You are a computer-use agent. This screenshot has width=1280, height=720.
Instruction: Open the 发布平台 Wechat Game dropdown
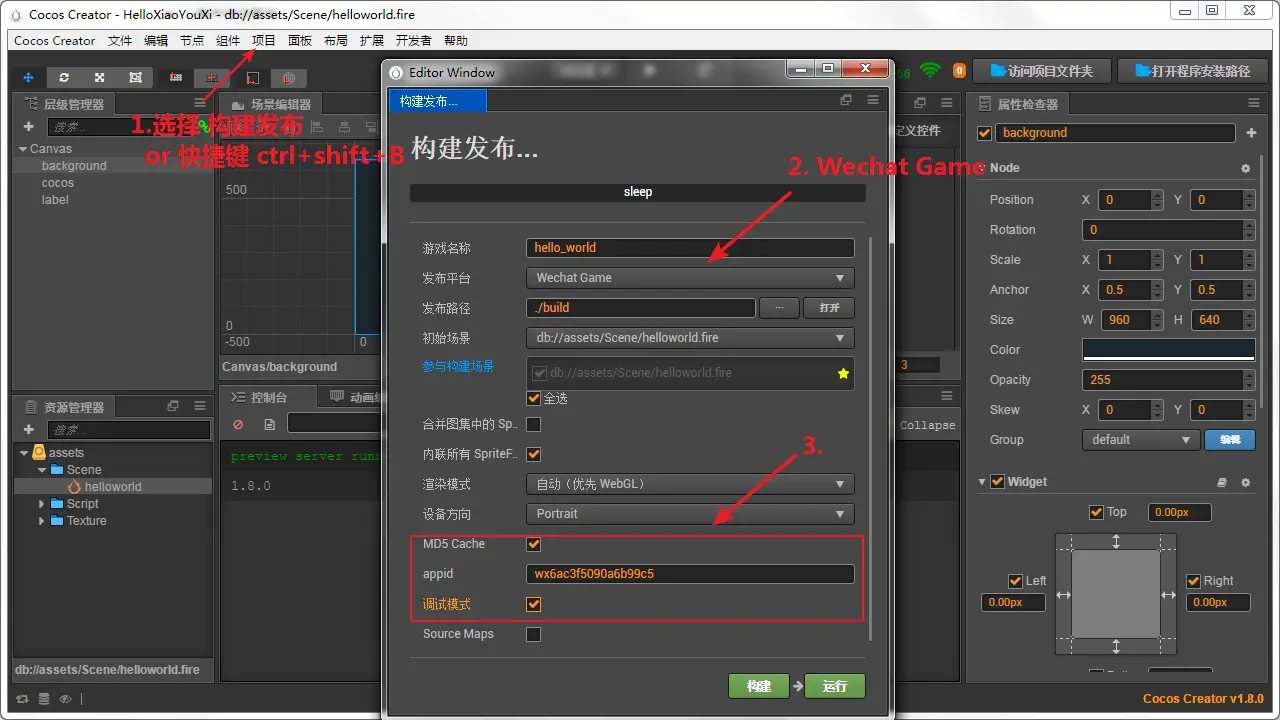click(x=690, y=278)
